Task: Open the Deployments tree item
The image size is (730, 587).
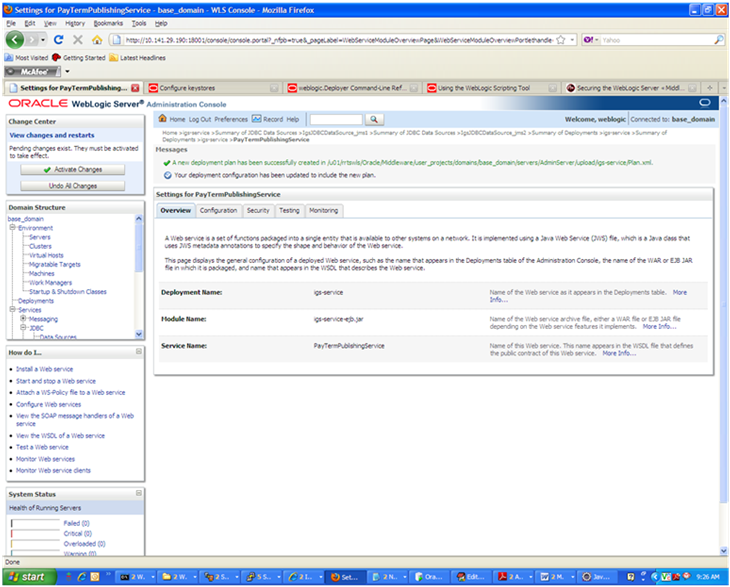Action: point(35,301)
